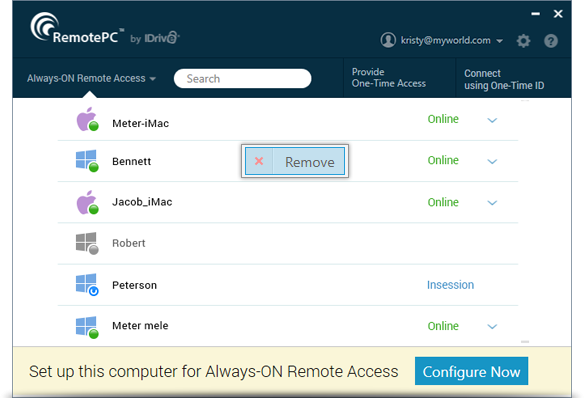The height and width of the screenshot is (398, 584).
Task: Click the Windows icon for Peterson
Action: 87,285
